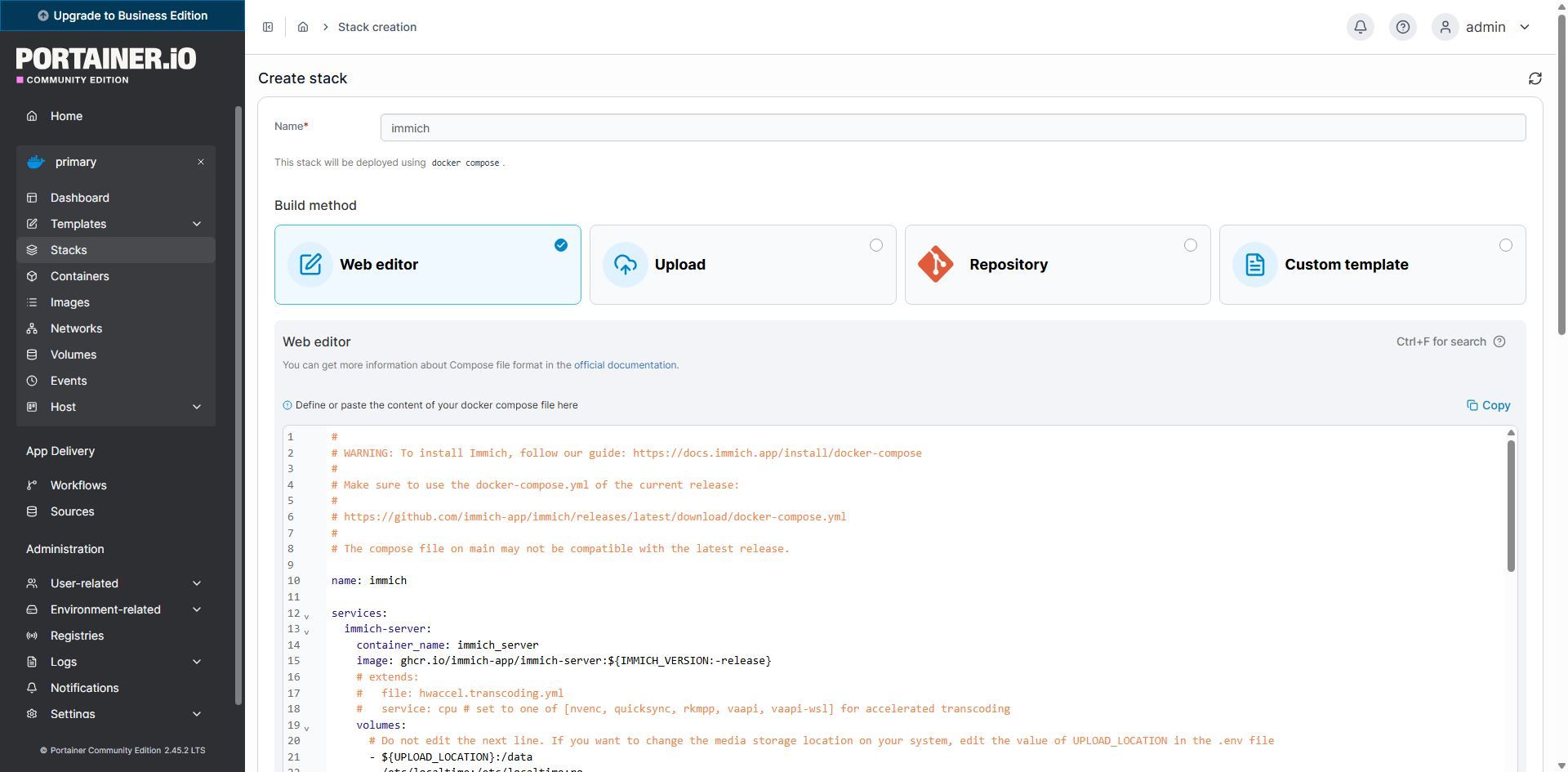Open Images in the sidebar
Image resolution: width=1568 pixels, height=772 pixels.
[116, 302]
